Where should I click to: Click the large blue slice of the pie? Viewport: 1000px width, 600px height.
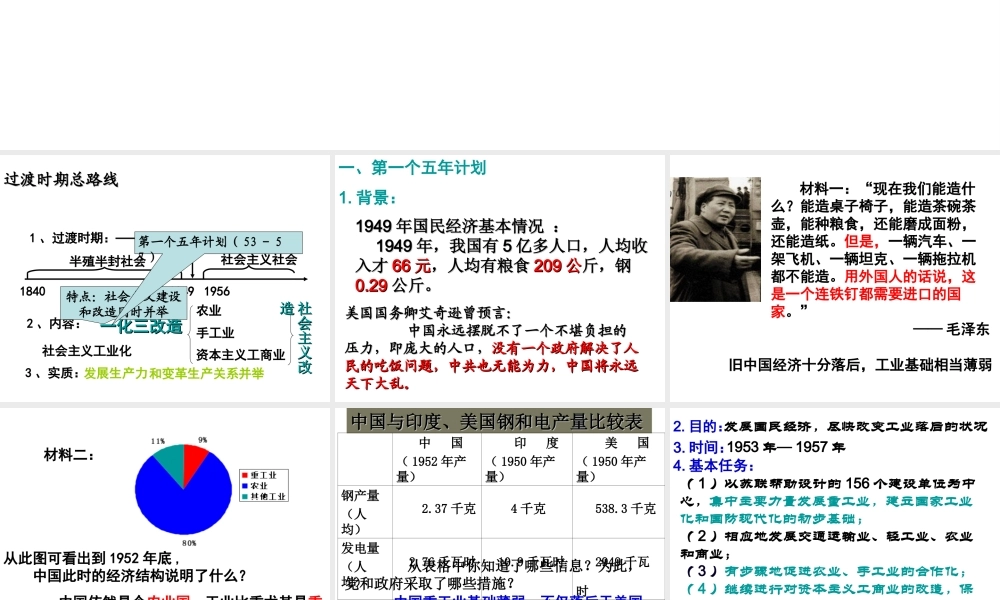[x=182, y=501]
